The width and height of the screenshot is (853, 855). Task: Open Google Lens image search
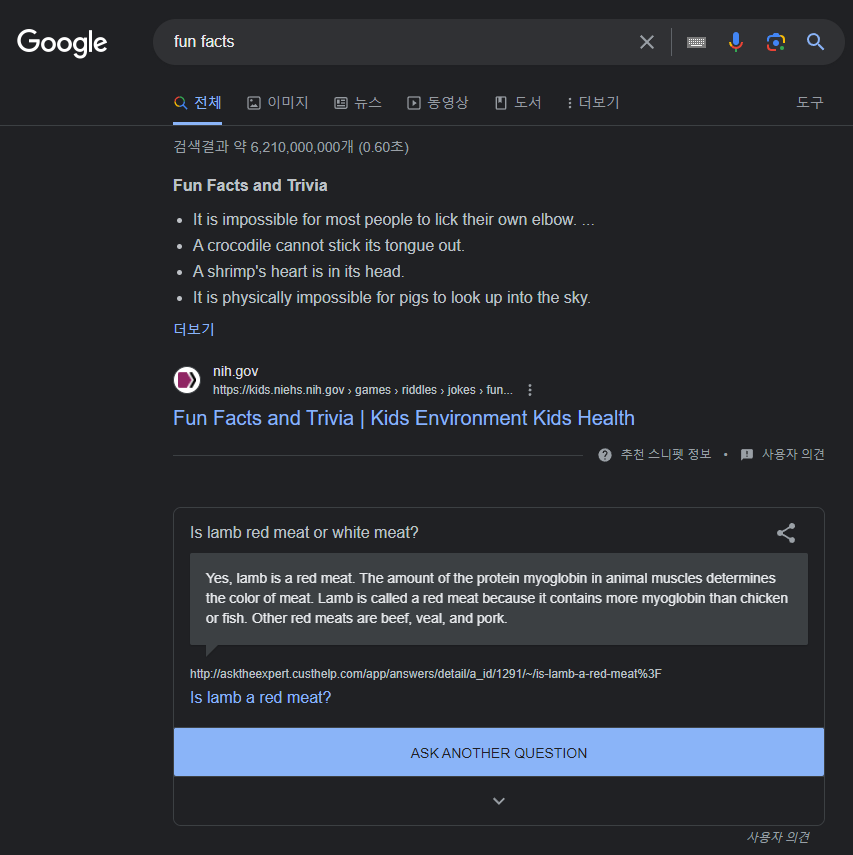[x=775, y=42]
